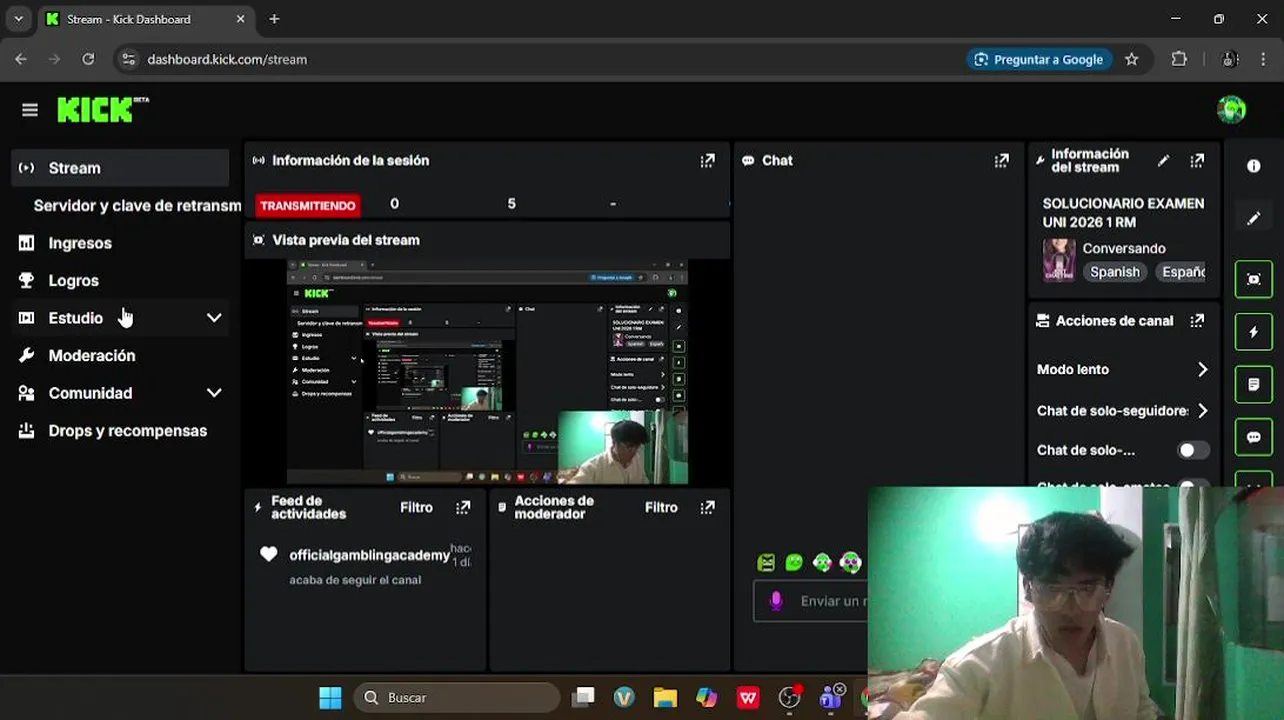The height and width of the screenshot is (720, 1284).
Task: Open the user profile avatar menu
Action: pyautogui.click(x=1232, y=109)
